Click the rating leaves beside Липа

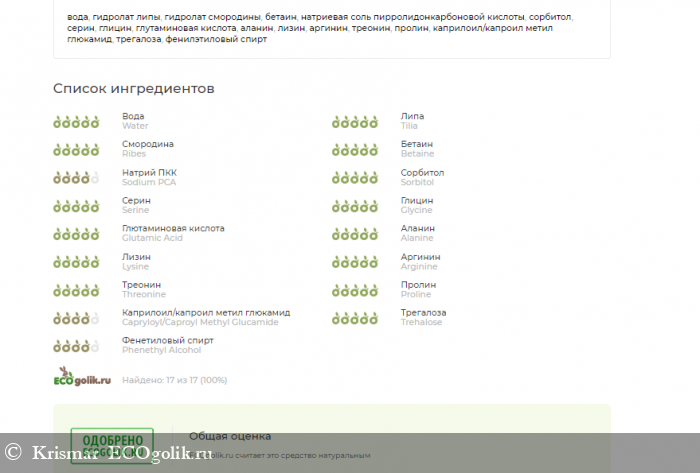tap(354, 122)
